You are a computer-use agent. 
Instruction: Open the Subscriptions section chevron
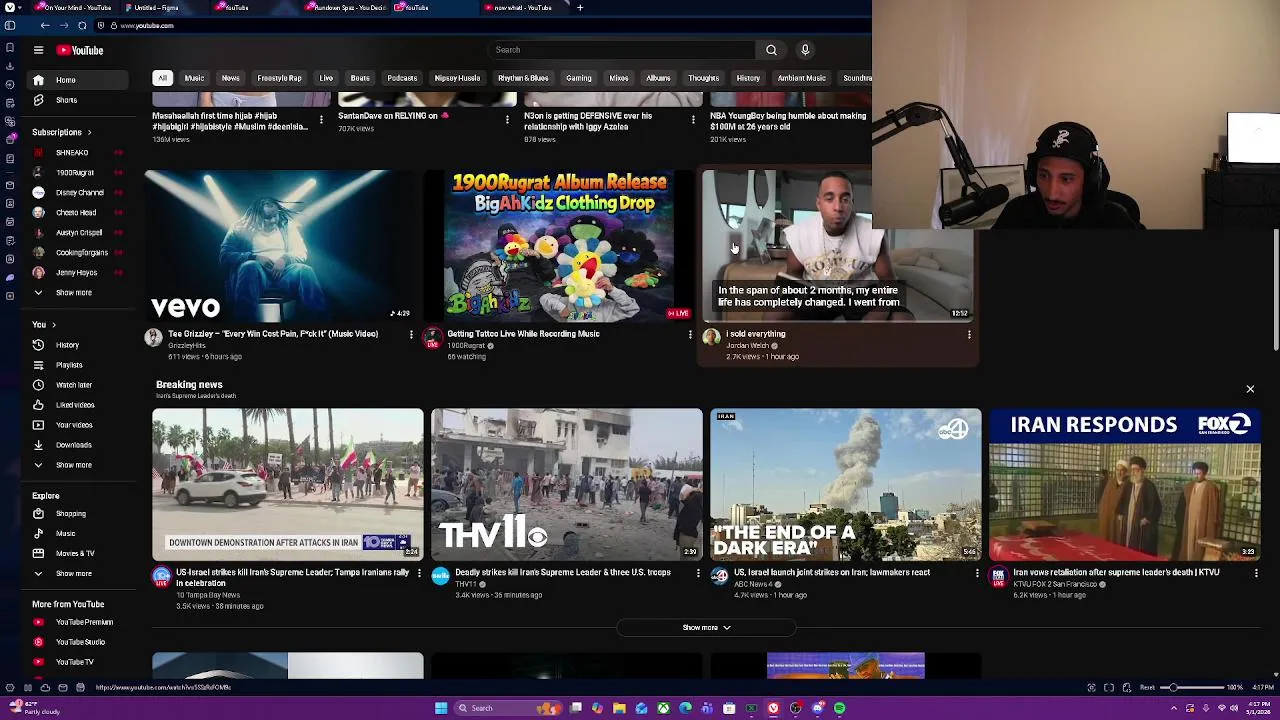pos(89,132)
